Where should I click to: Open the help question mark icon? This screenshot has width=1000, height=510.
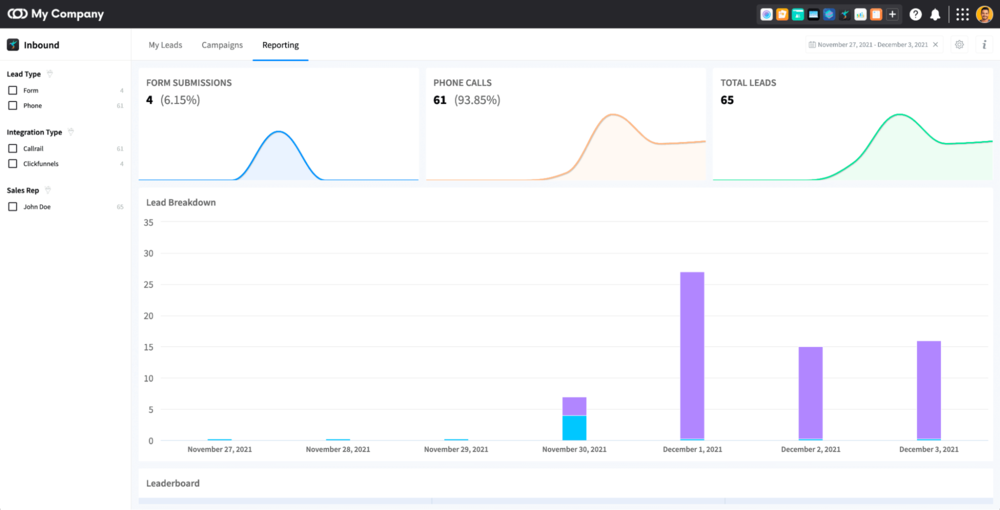point(915,15)
